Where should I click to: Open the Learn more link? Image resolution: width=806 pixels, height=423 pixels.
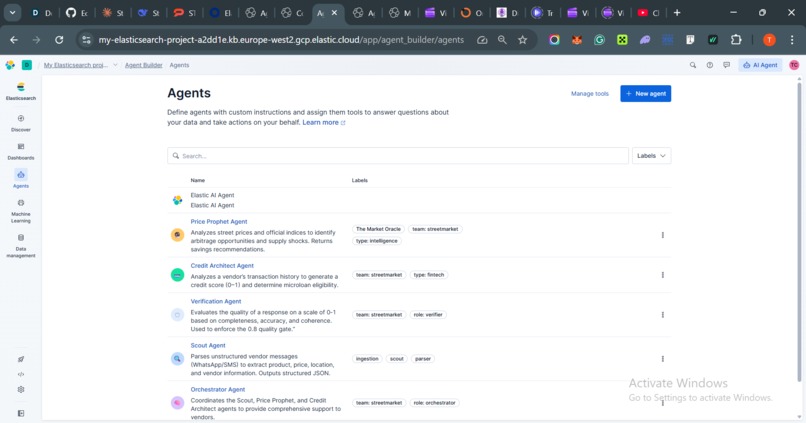click(324, 122)
